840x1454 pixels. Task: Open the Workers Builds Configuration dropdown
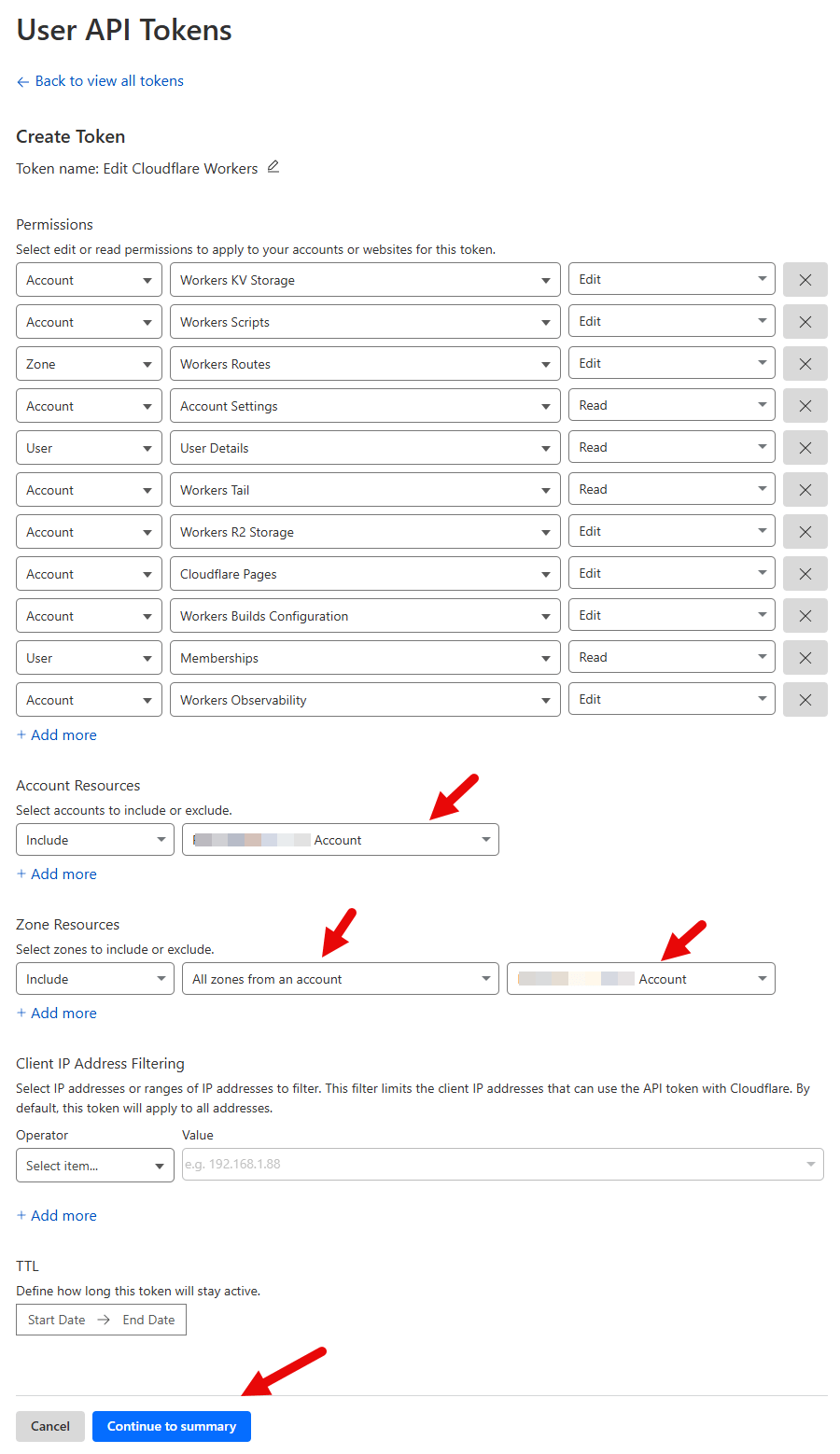tap(365, 616)
